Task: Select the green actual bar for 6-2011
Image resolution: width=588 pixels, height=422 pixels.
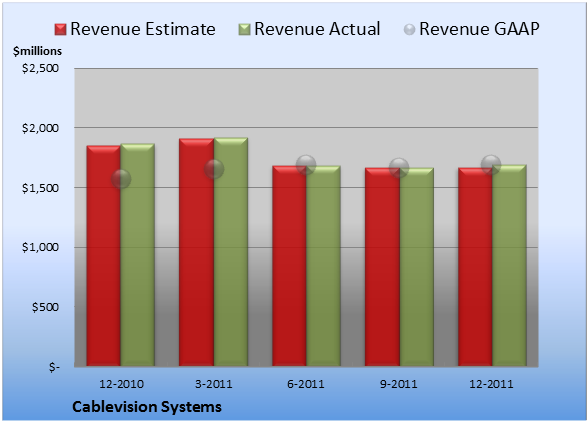Action: click(323, 266)
